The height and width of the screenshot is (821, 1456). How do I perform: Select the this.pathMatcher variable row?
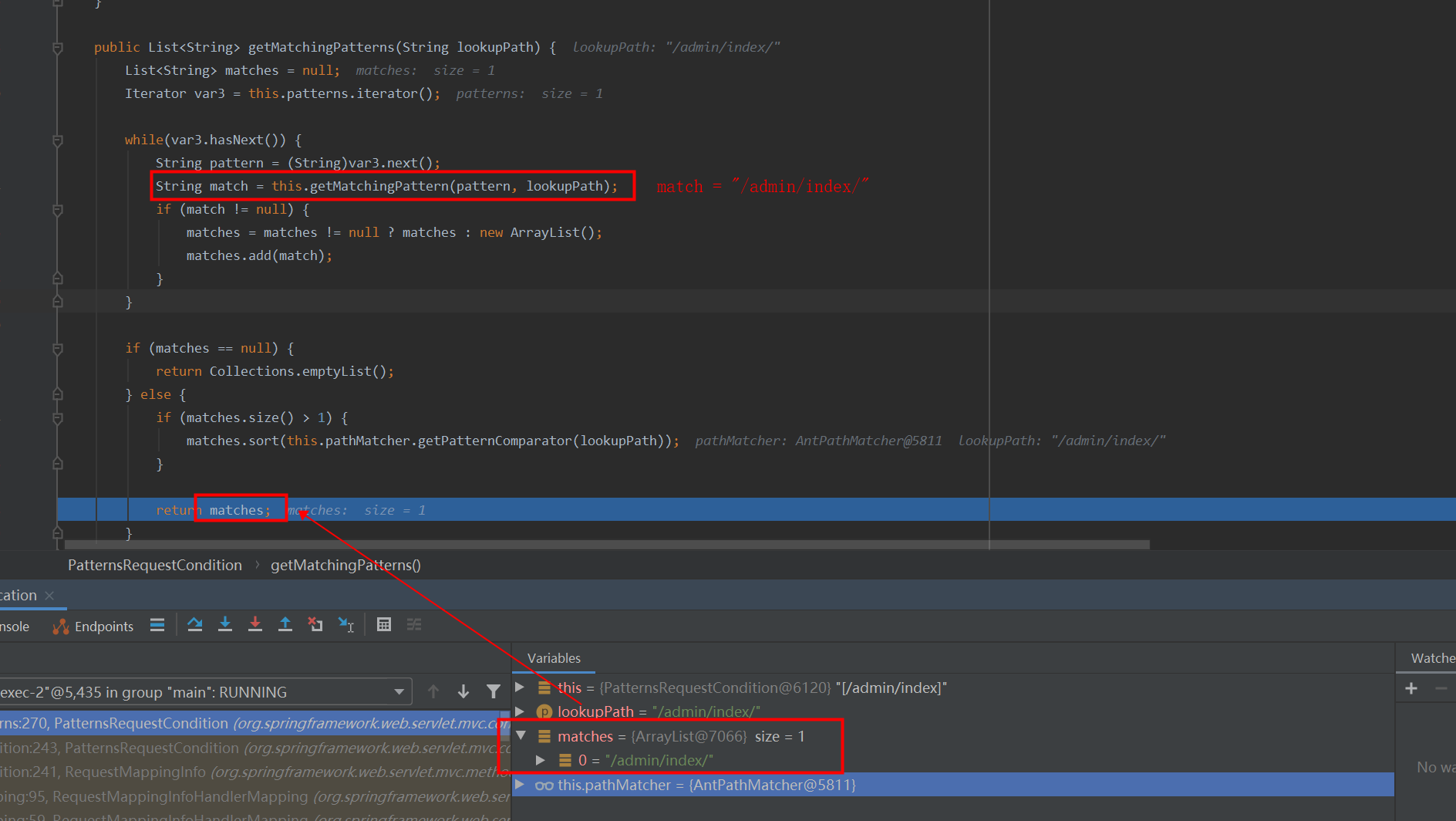pos(953,785)
